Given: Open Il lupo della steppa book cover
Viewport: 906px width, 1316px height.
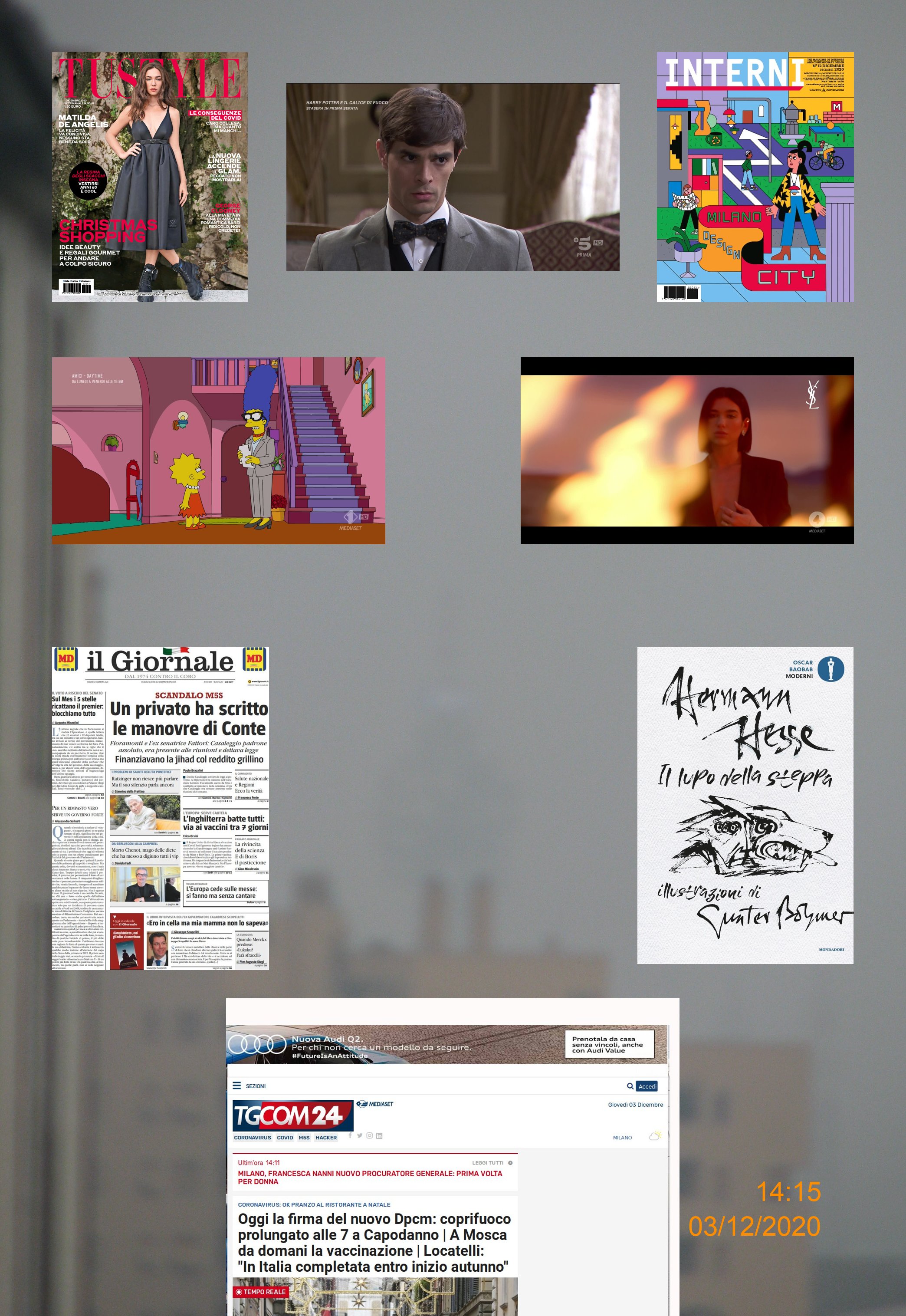Looking at the screenshot, I should 745,805.
